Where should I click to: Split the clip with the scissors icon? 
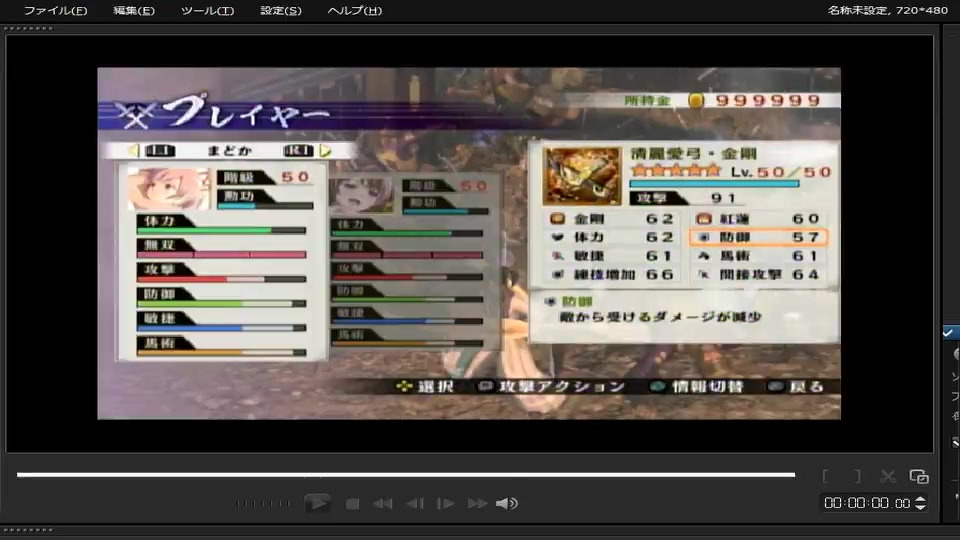[x=888, y=476]
